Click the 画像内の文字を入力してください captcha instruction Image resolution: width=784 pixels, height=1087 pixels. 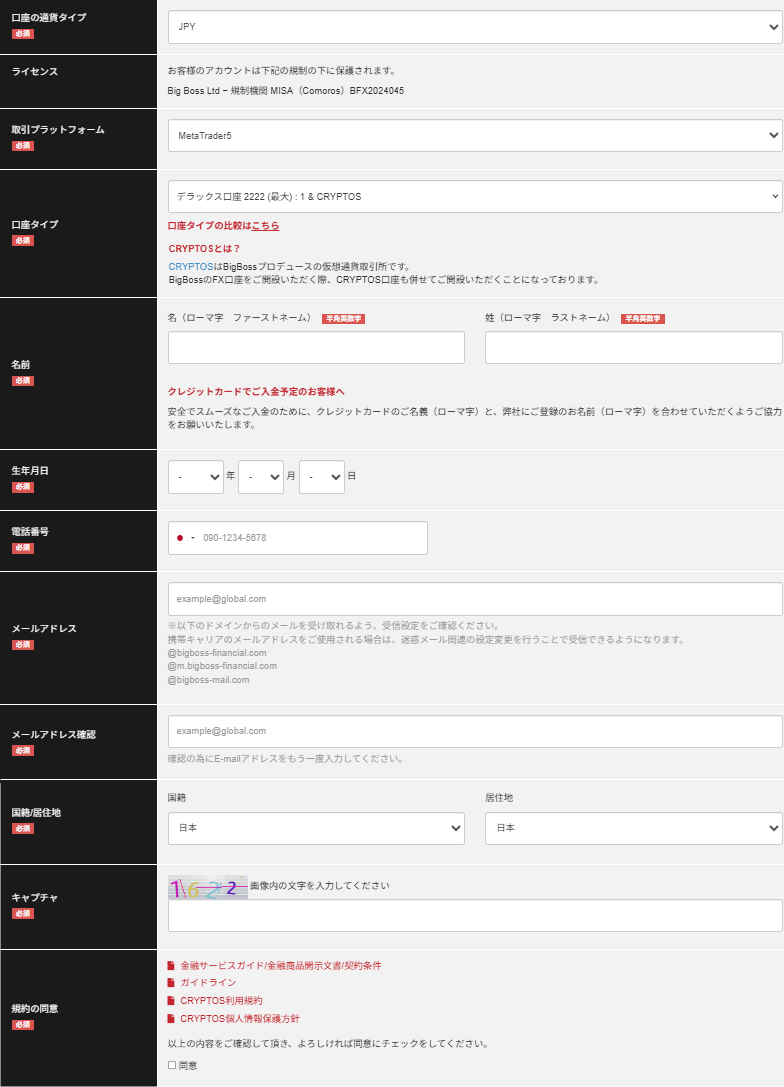pos(320,886)
